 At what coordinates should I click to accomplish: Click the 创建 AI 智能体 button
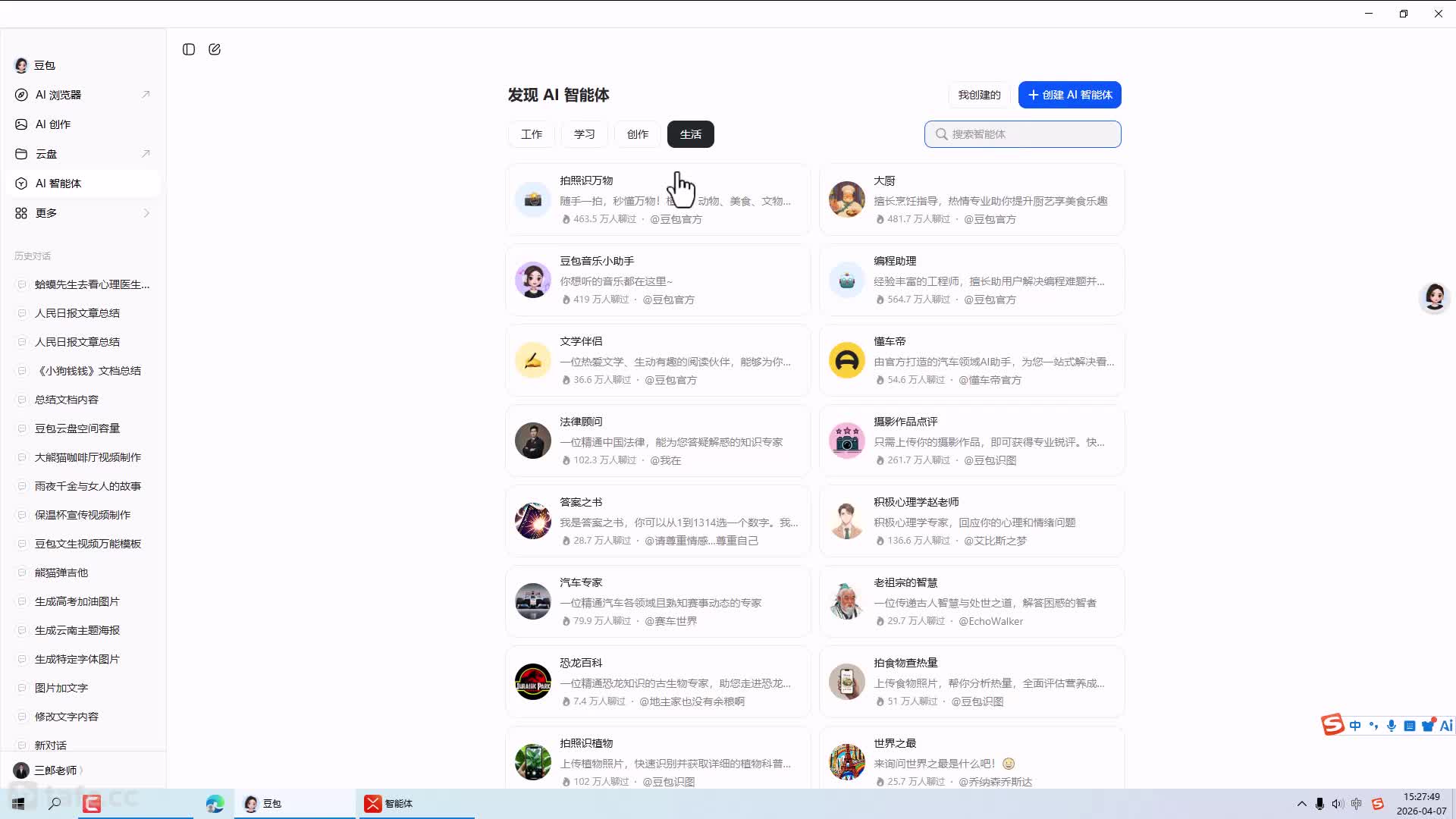(1069, 95)
